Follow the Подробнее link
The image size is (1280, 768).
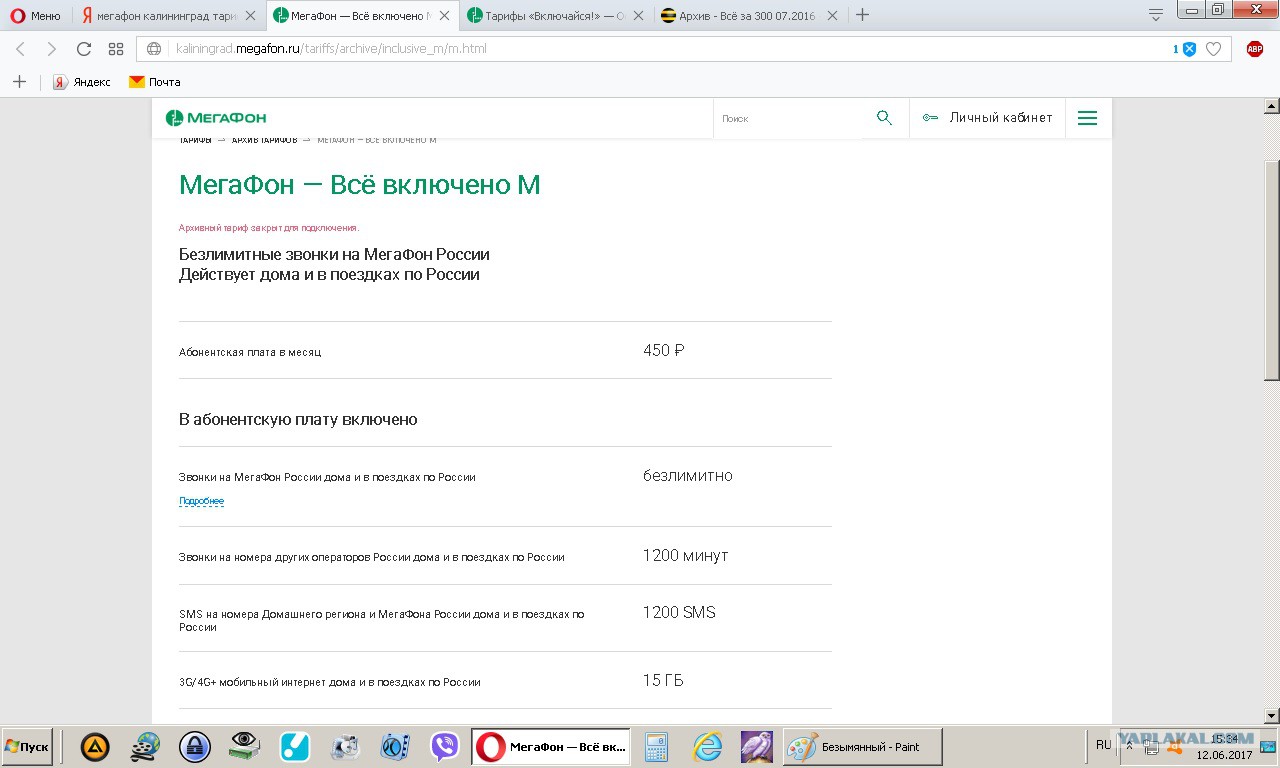click(x=201, y=501)
